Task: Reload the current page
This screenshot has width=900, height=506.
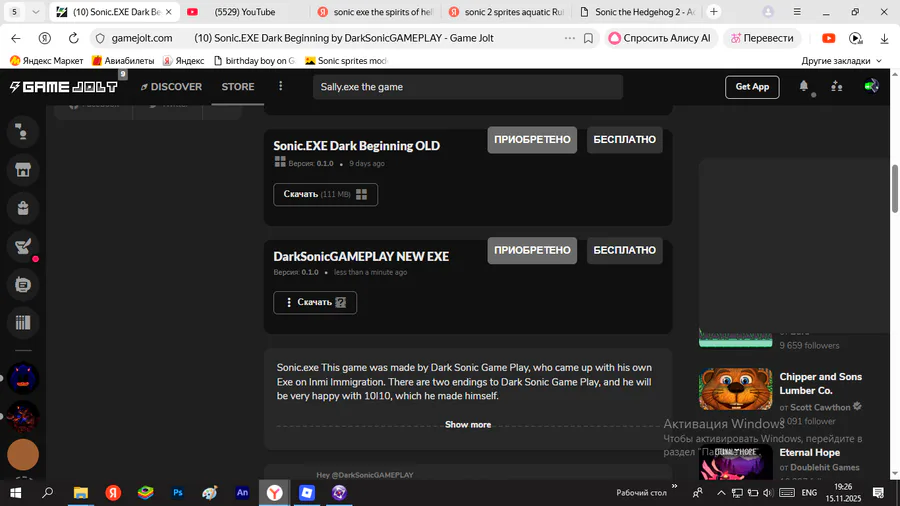Action: (73, 38)
